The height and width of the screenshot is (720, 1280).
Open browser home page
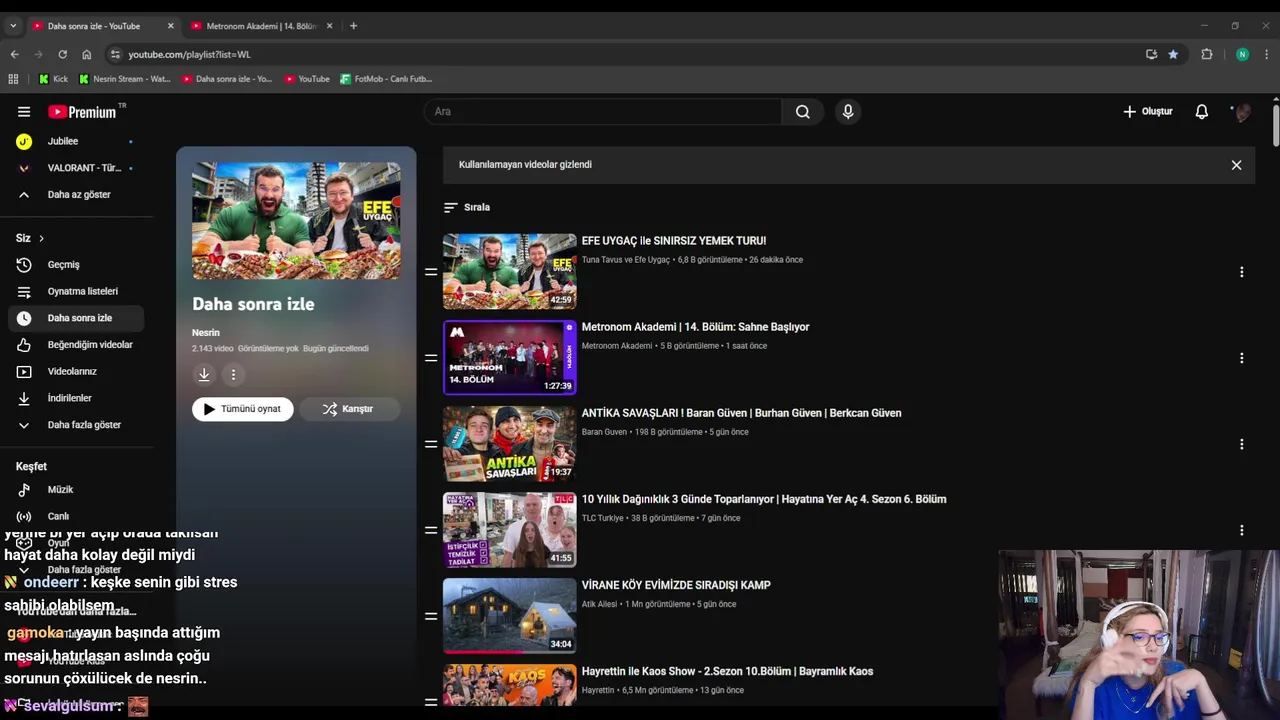[86, 54]
